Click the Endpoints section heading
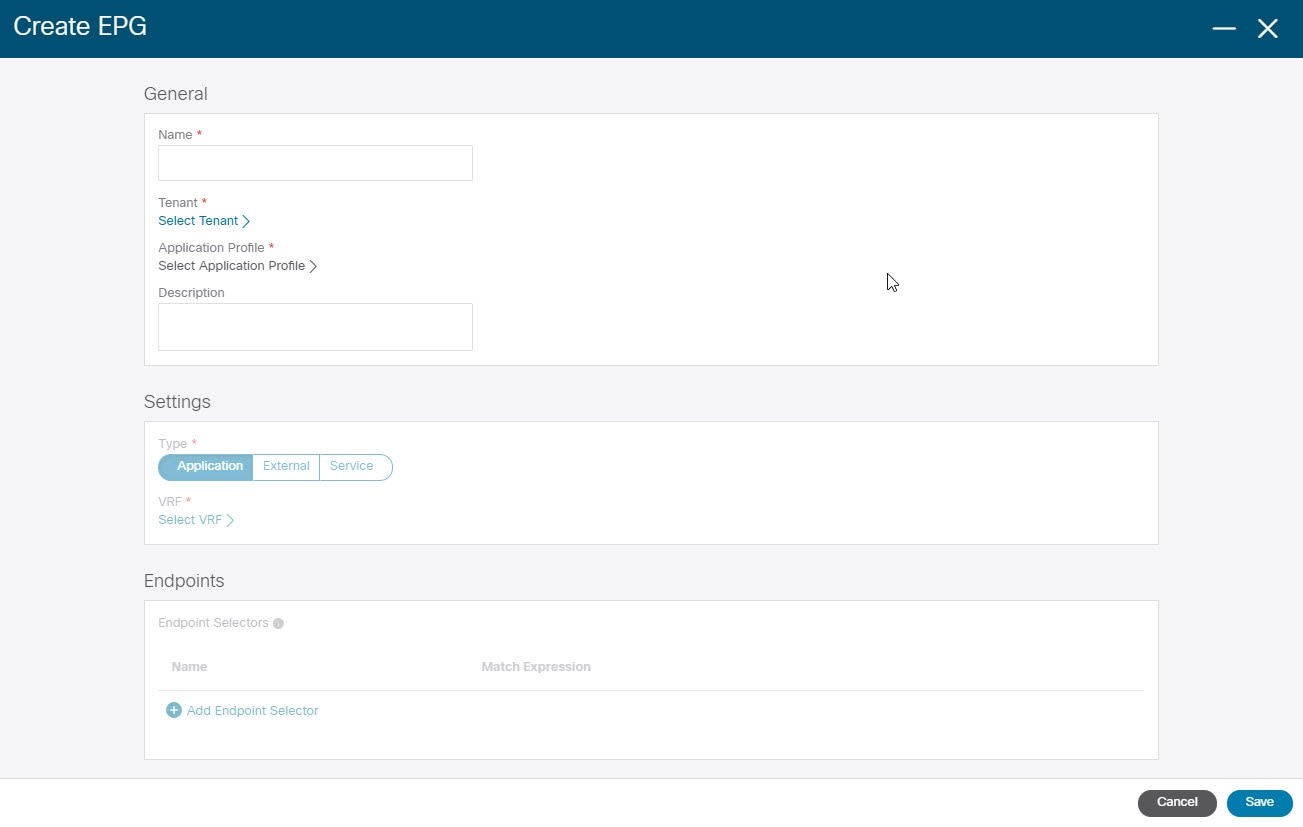 pyautogui.click(x=184, y=581)
